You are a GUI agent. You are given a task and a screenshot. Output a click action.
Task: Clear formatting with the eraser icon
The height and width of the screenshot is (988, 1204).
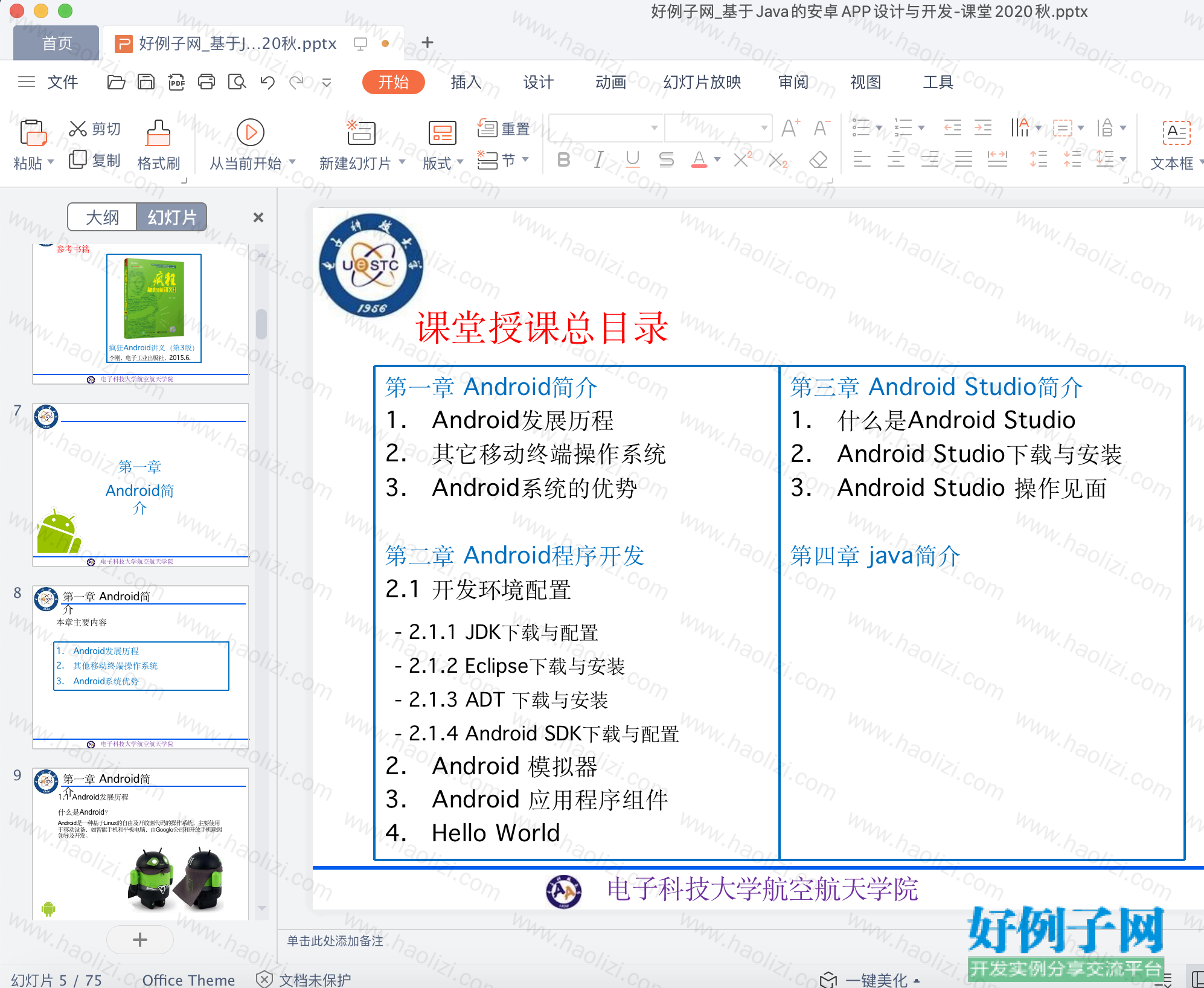[818, 160]
